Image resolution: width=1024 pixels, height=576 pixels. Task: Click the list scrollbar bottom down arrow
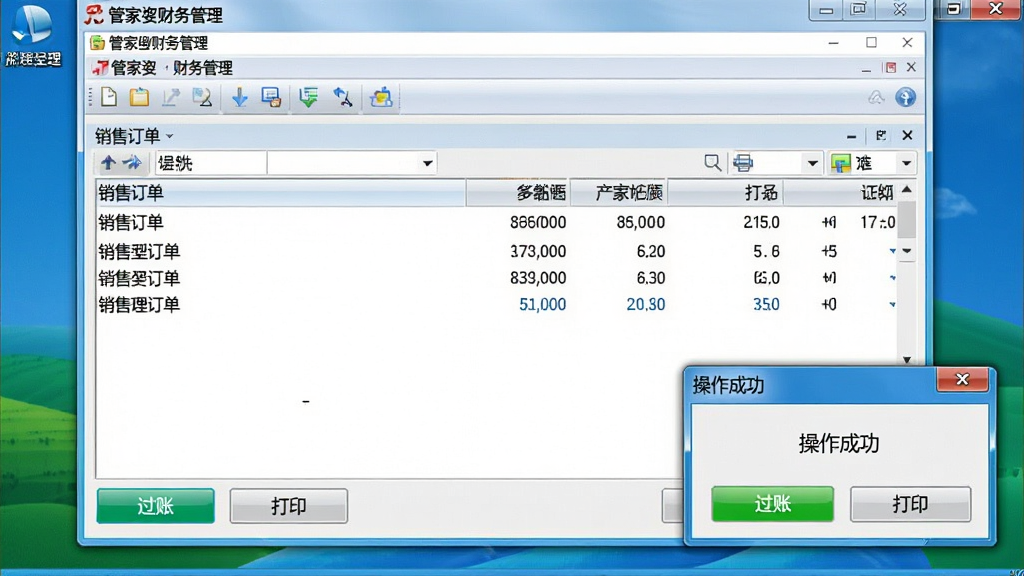[906, 360]
